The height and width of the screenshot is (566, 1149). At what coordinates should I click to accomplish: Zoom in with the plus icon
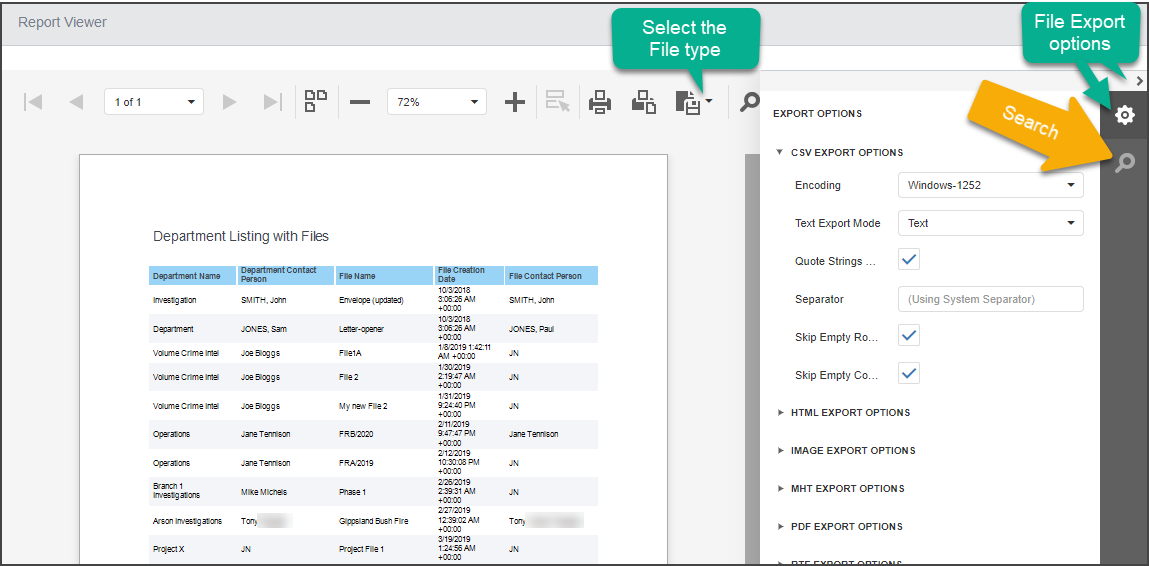coord(515,102)
